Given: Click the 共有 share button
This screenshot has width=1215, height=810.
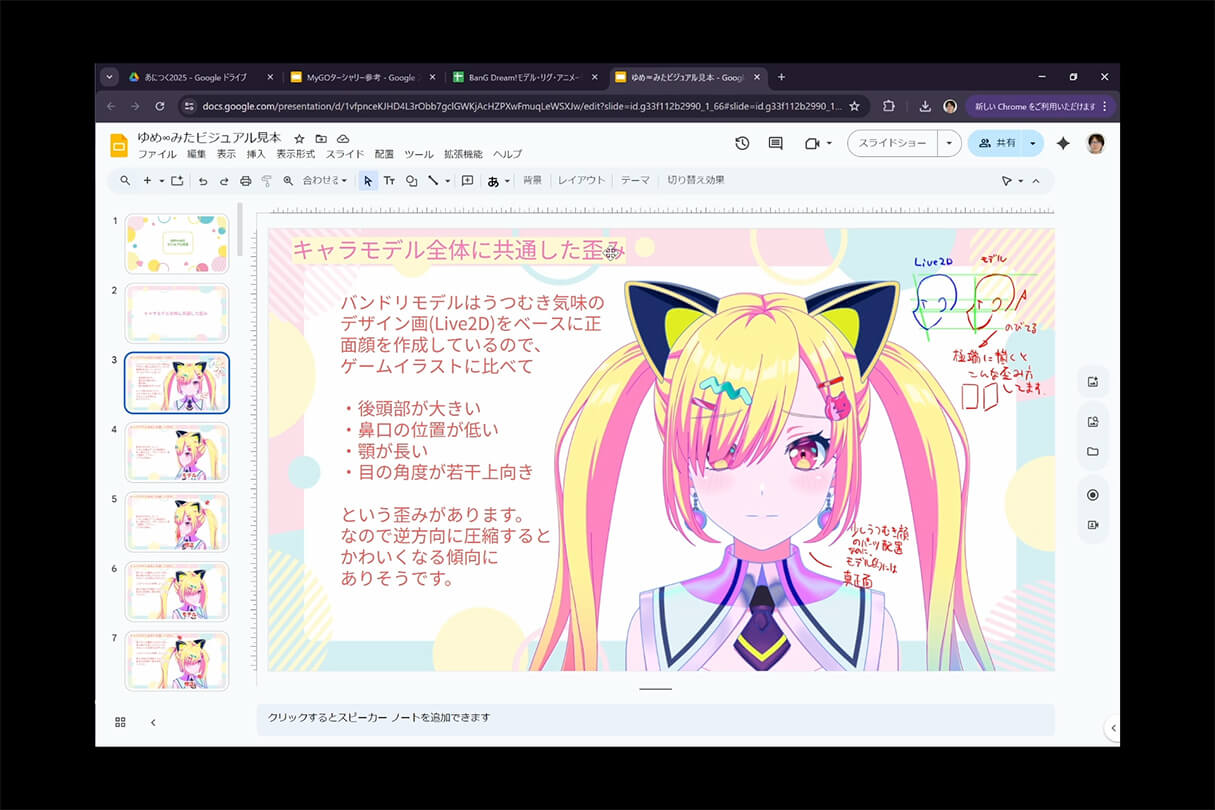Looking at the screenshot, I should click(997, 144).
